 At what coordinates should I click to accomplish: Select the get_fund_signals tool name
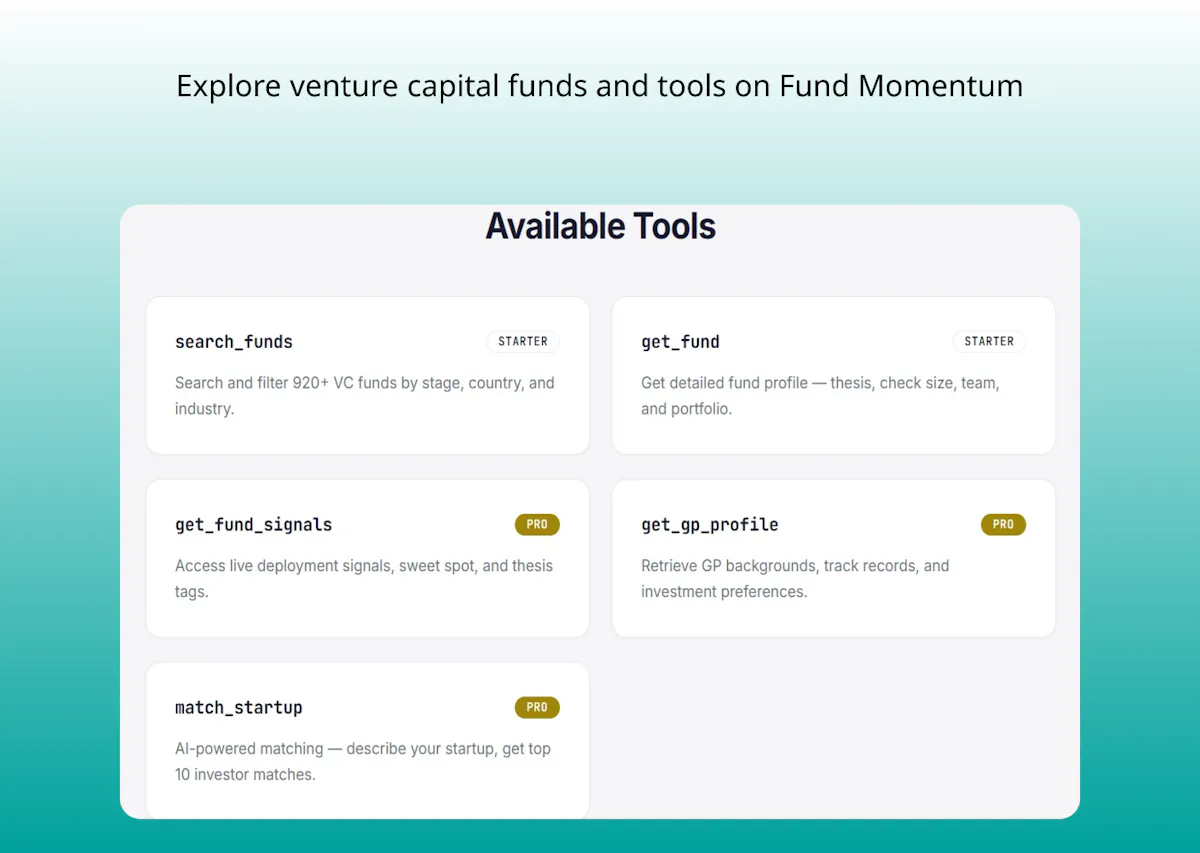coord(254,524)
